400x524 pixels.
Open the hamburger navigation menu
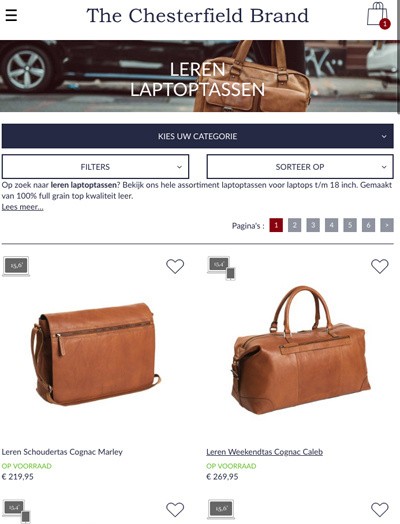[x=11, y=15]
